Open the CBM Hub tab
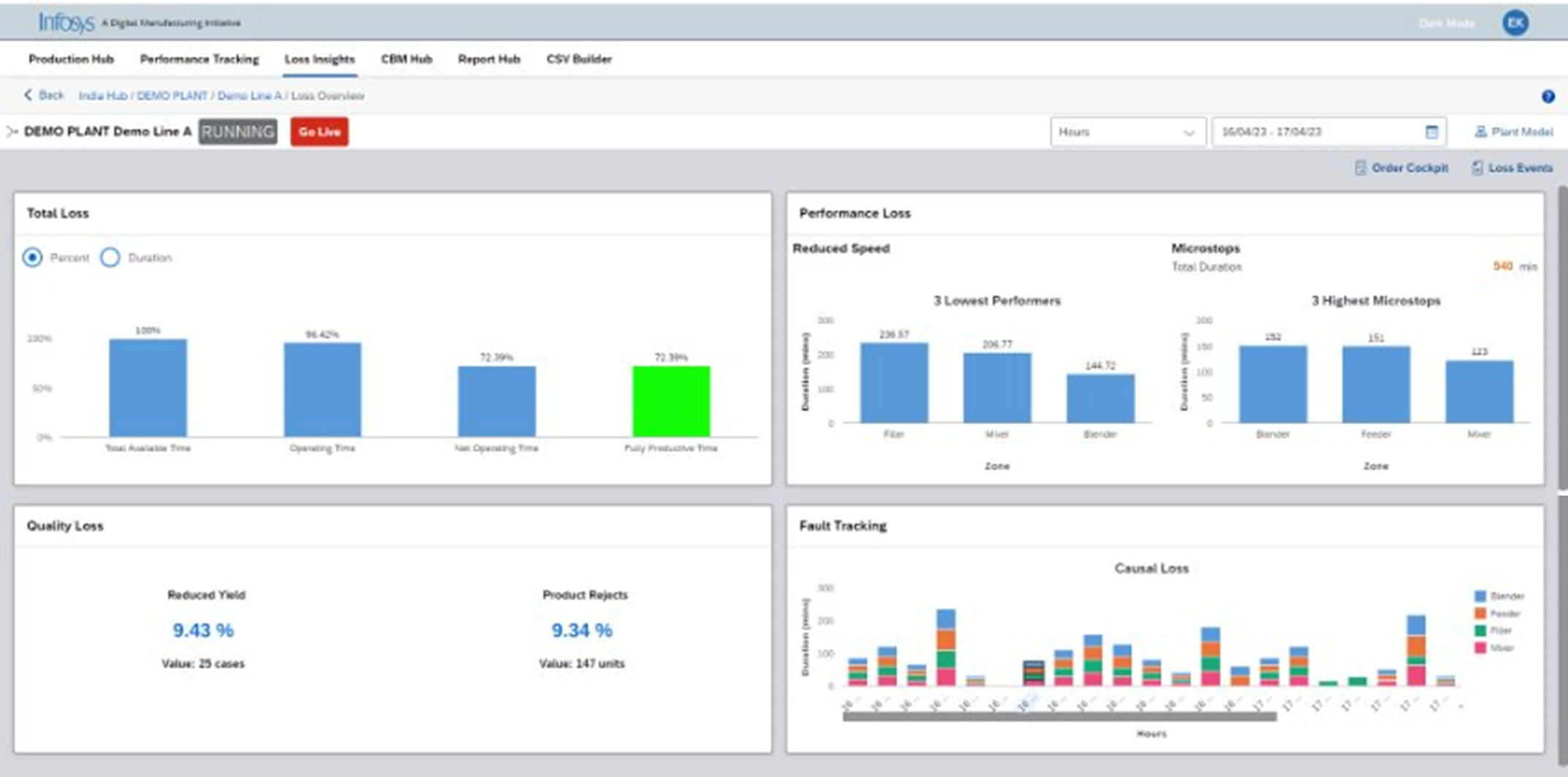Image resolution: width=1568 pixels, height=777 pixels. pos(406,59)
